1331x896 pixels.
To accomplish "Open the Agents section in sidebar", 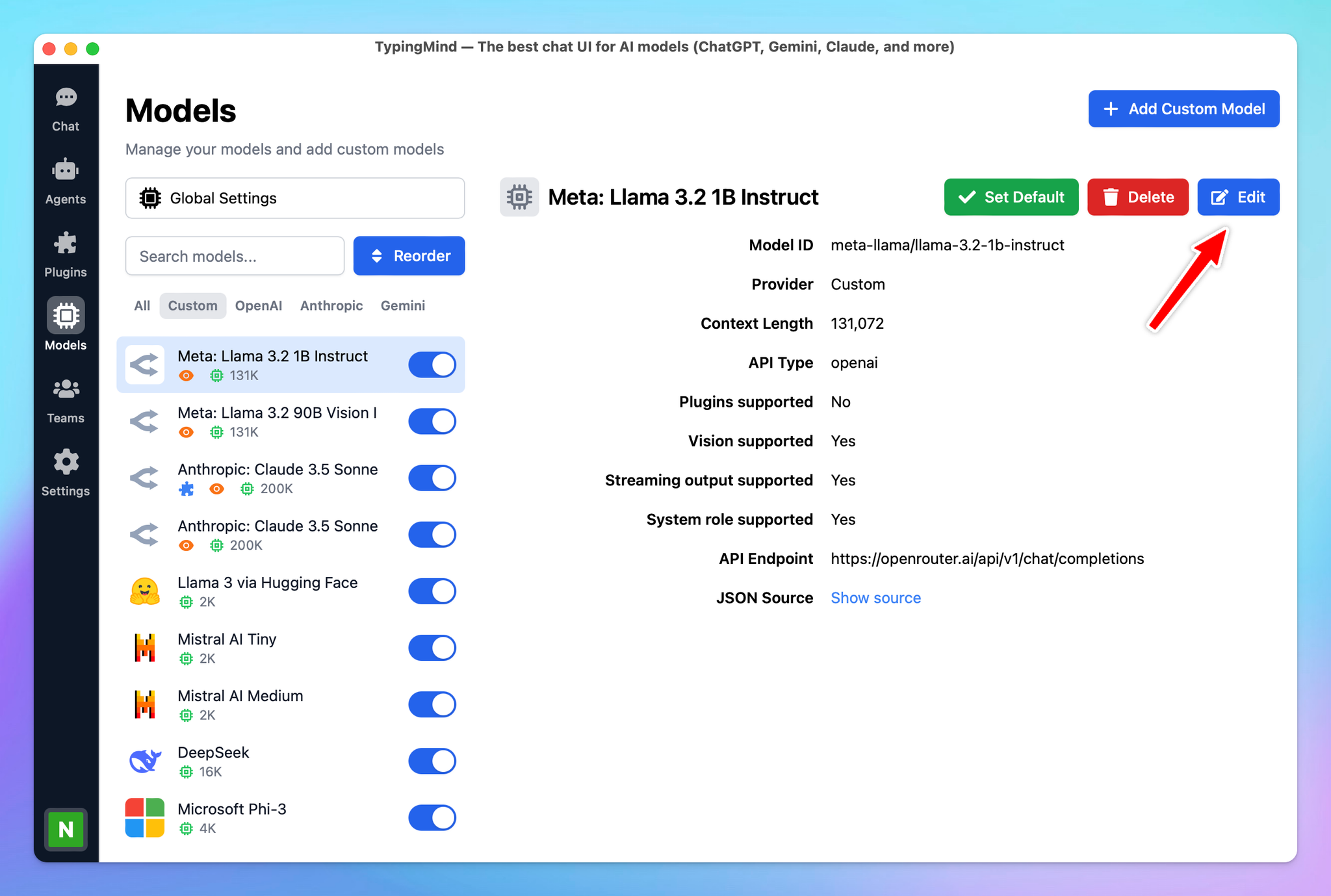I will 66,182.
